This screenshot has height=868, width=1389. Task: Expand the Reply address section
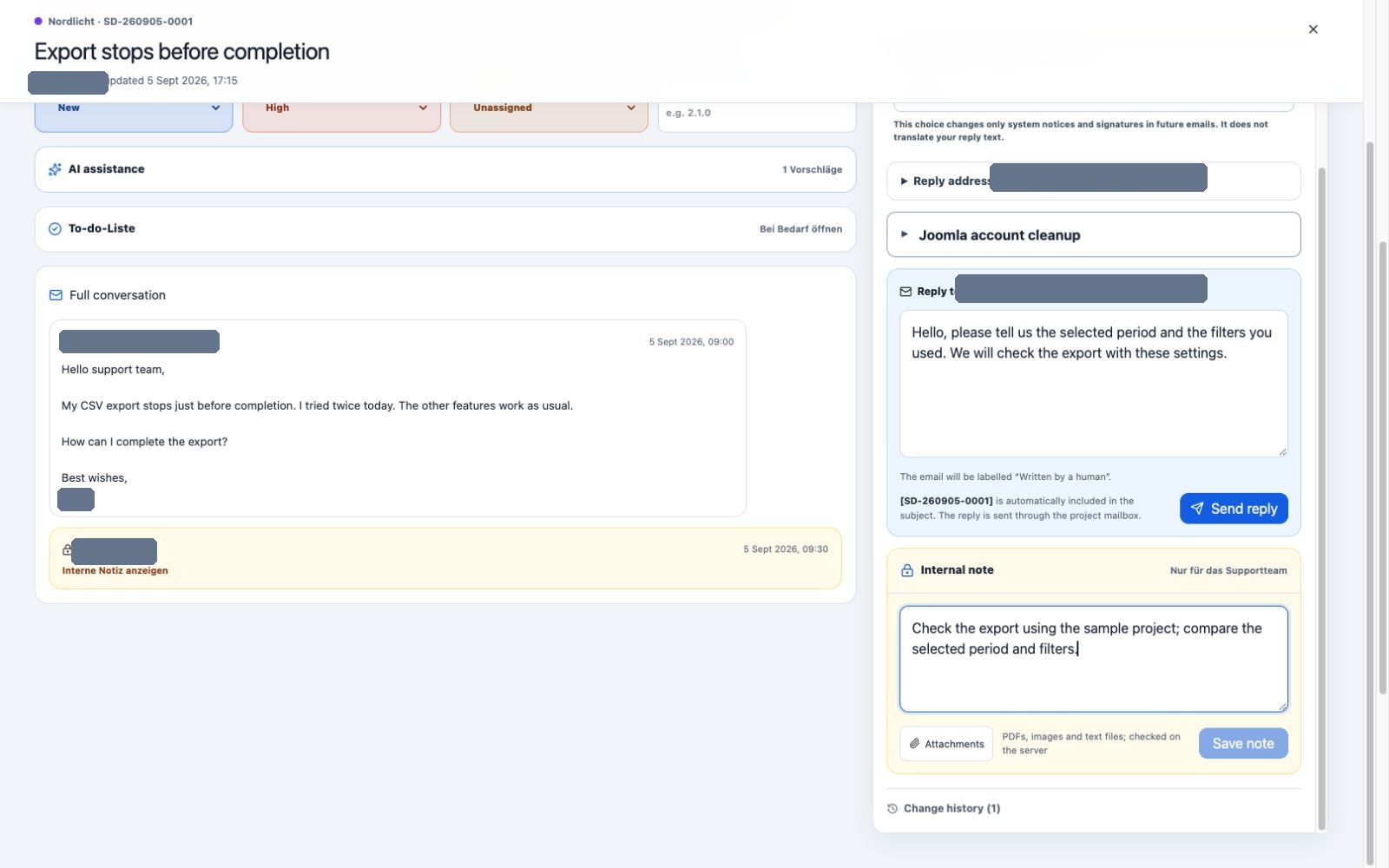1094,181
